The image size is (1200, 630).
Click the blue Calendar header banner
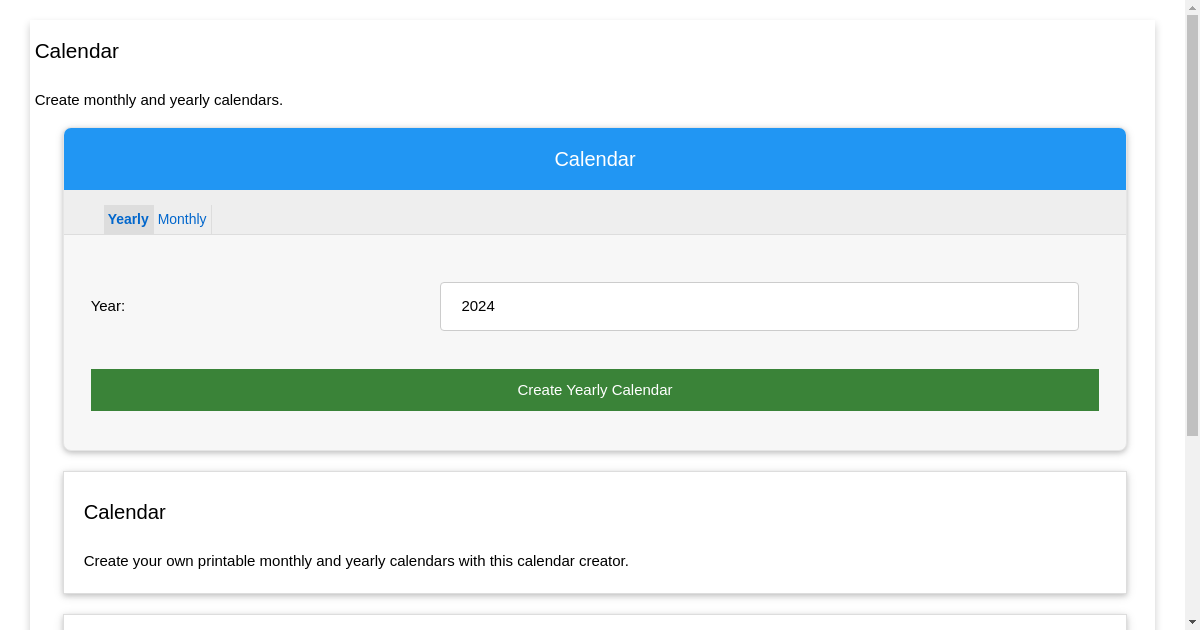[594, 159]
